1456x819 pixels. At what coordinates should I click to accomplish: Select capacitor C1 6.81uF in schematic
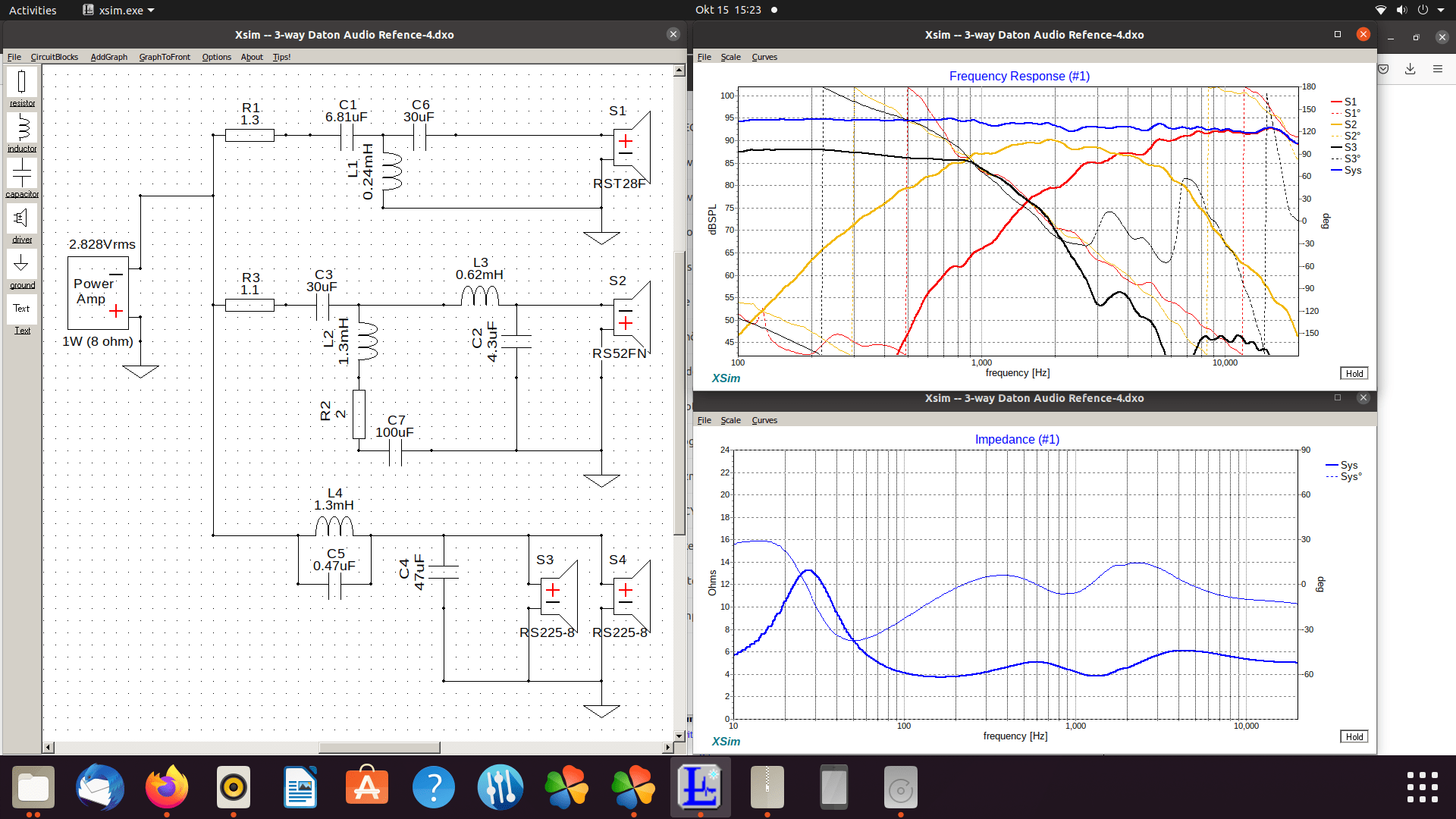pos(347,135)
